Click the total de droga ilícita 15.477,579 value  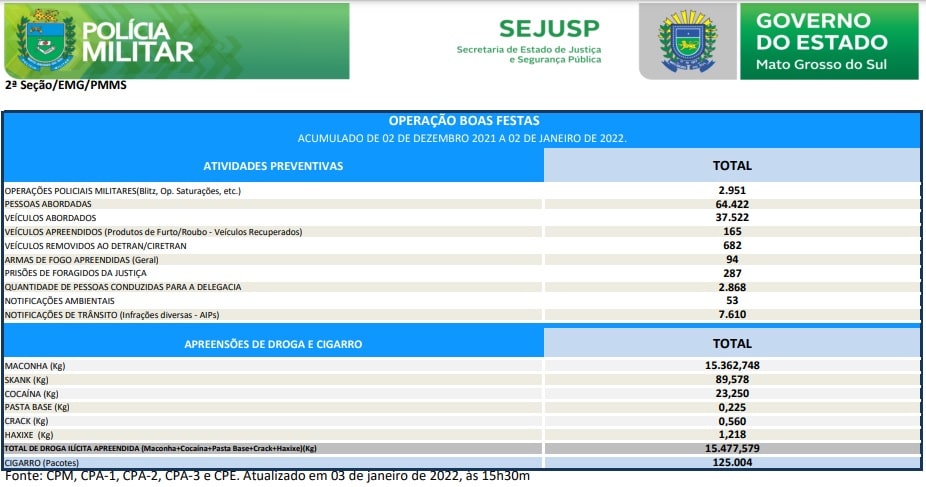click(731, 449)
